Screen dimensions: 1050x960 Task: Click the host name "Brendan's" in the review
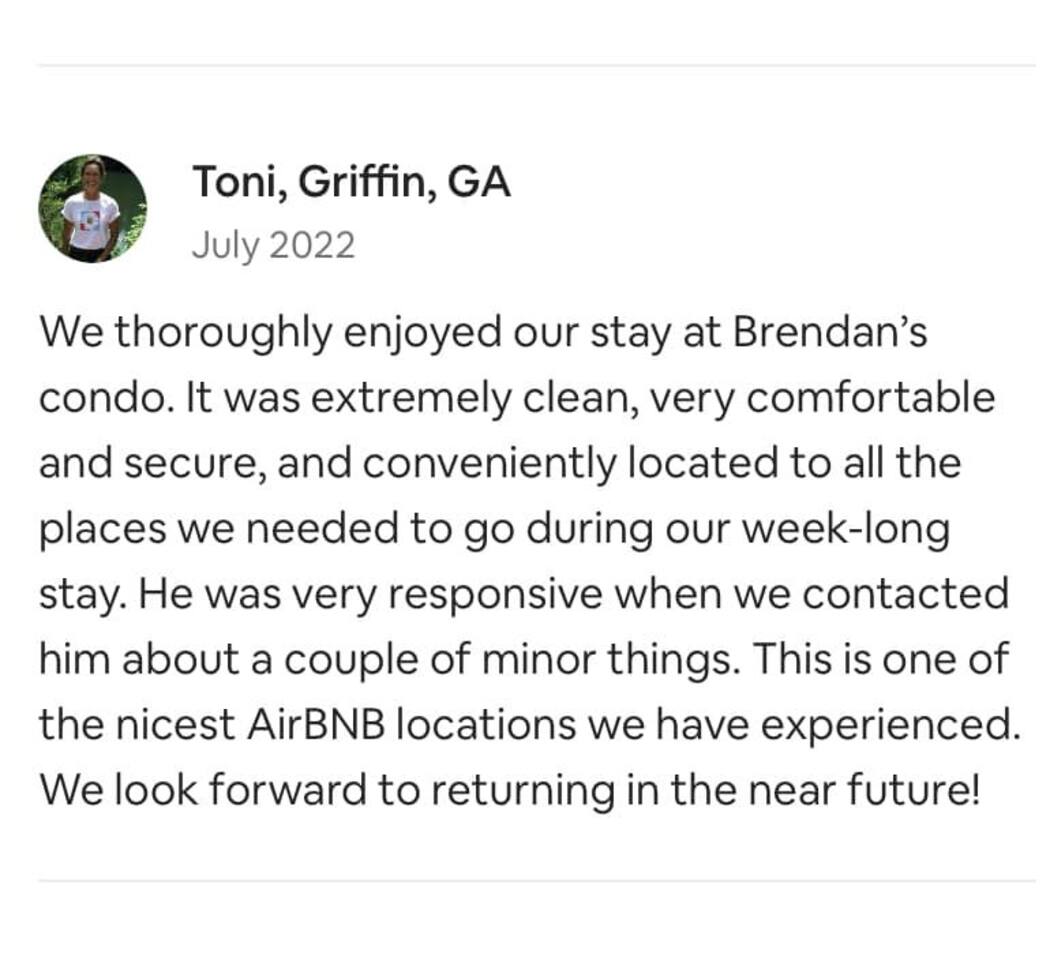click(x=830, y=333)
